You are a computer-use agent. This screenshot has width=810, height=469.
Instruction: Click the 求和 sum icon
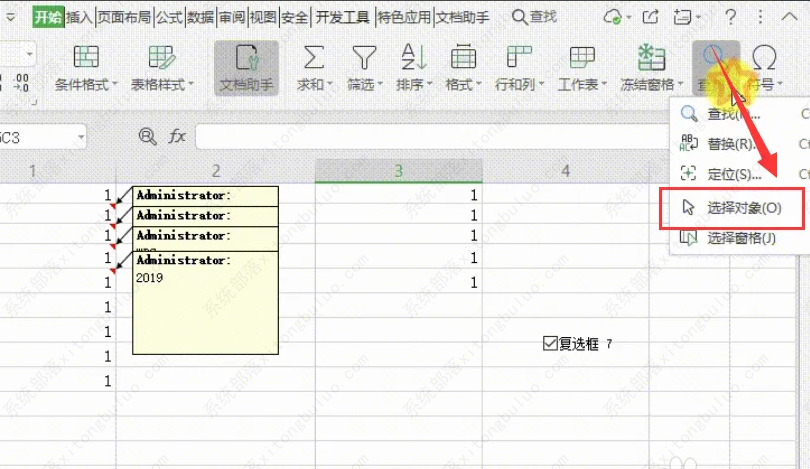pos(314,58)
